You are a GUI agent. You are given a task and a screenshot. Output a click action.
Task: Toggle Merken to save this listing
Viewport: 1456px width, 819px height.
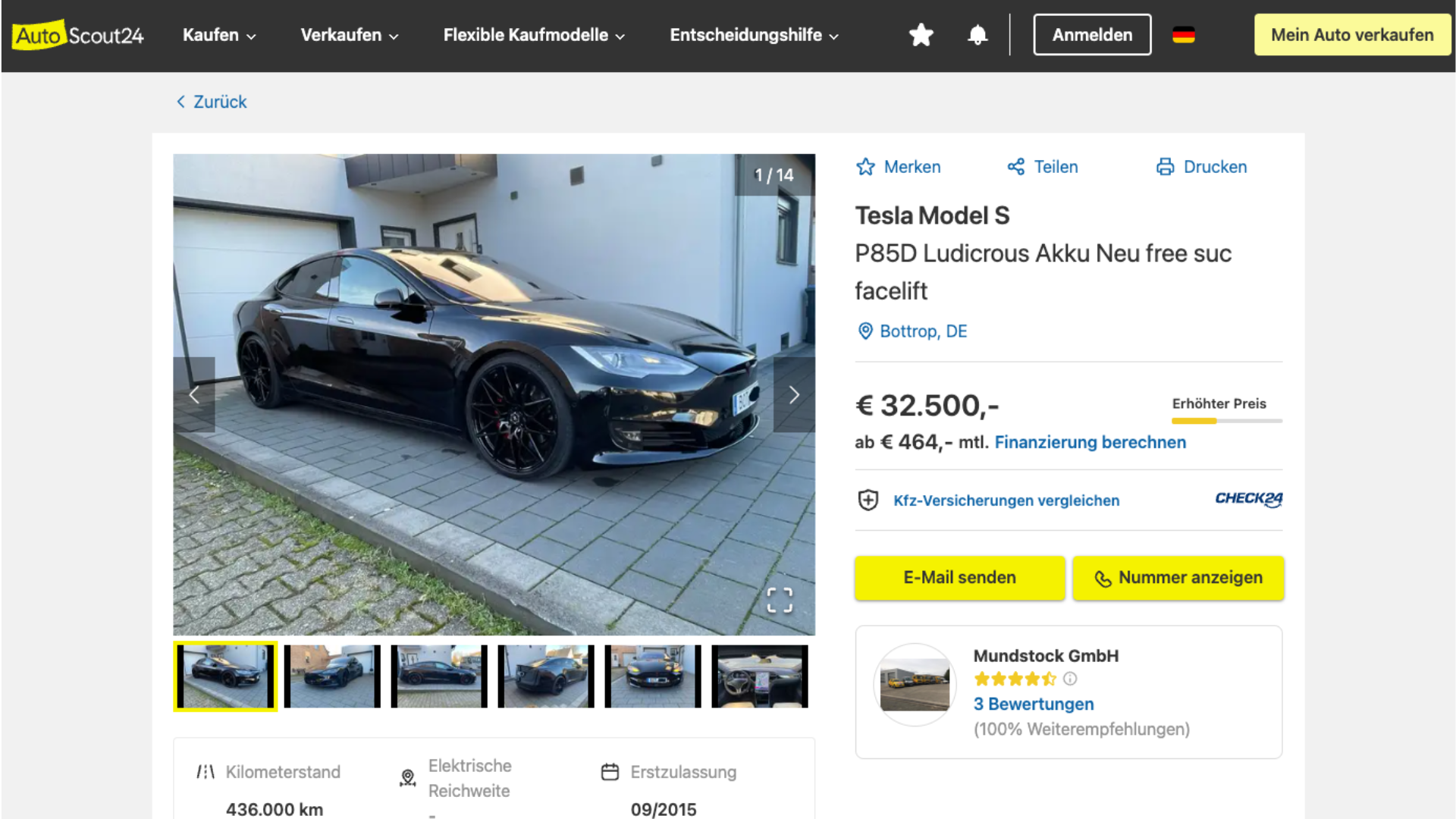[899, 167]
